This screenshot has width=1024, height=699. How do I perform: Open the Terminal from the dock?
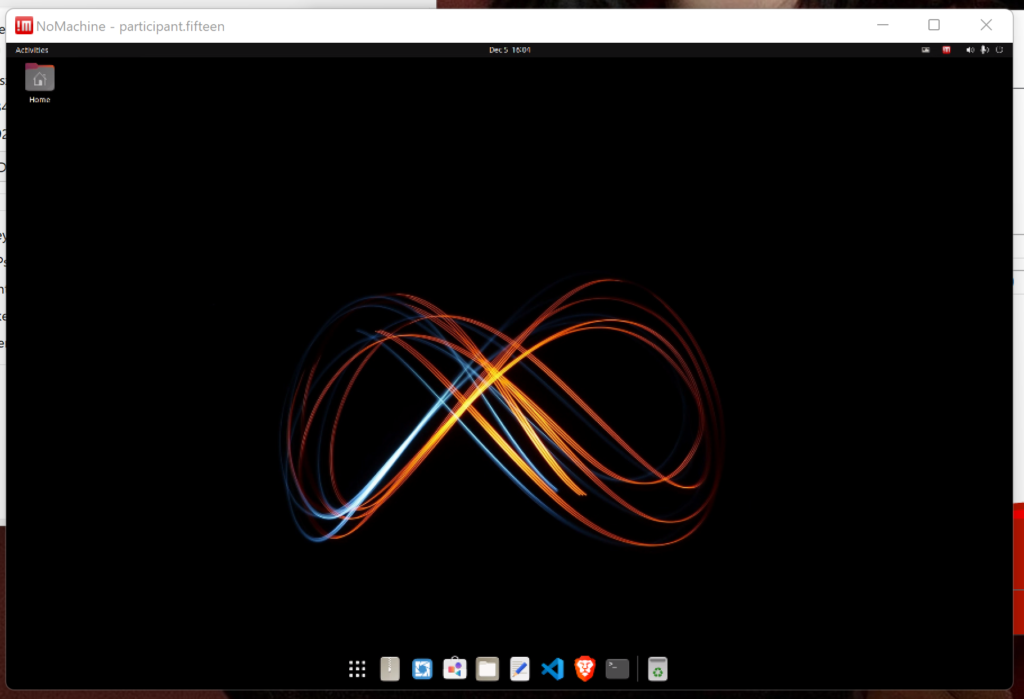point(618,669)
